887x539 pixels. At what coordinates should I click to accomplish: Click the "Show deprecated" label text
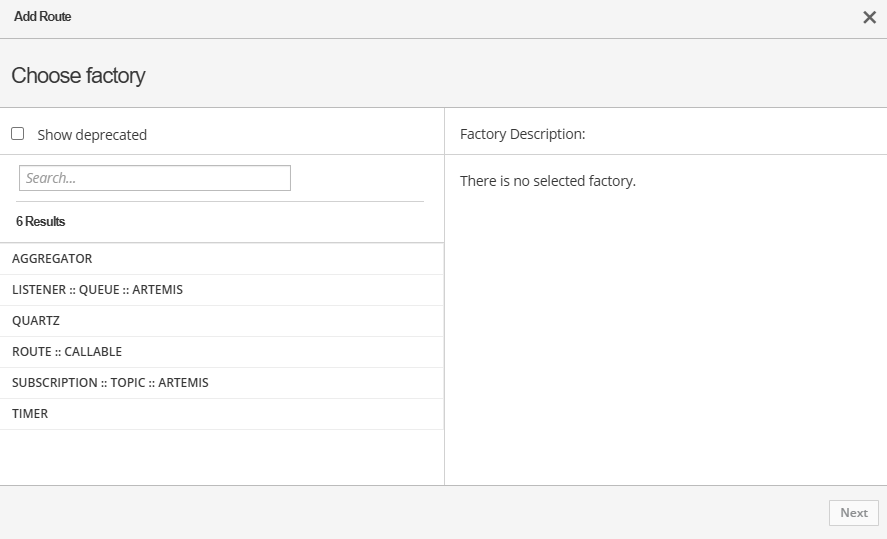(92, 135)
